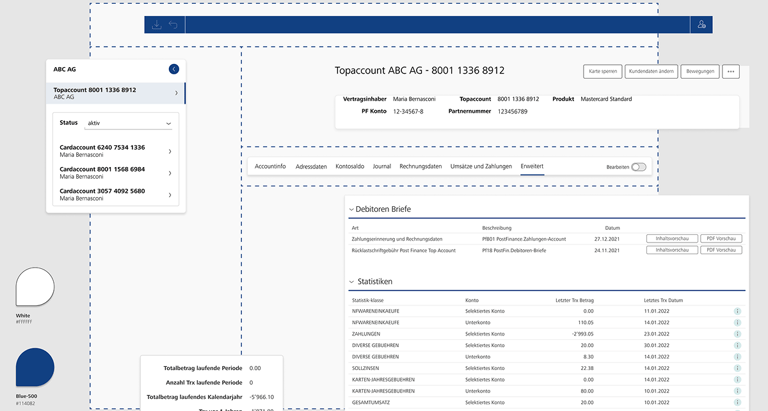
Task: Click the Totalbetrag laufendes Kalenderjahr value -5'966.10
Action: 262,397
